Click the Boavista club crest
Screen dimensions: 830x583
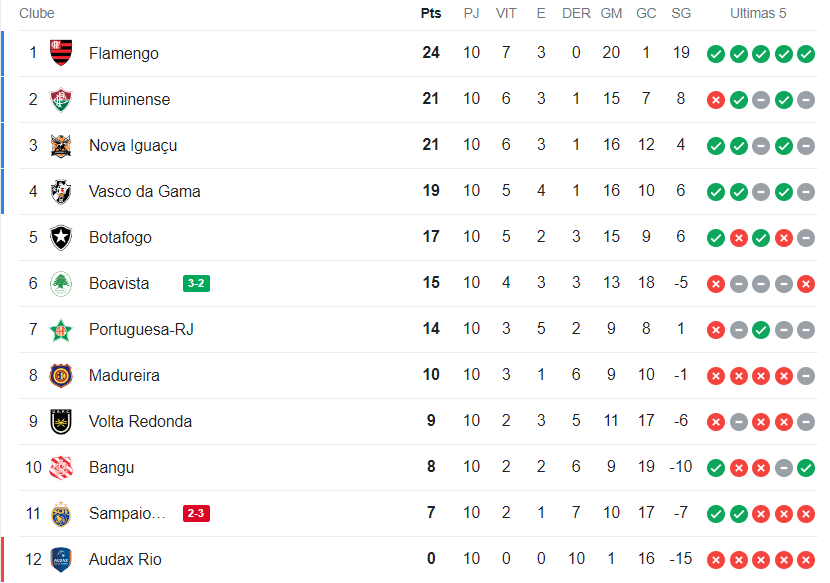[x=61, y=283]
